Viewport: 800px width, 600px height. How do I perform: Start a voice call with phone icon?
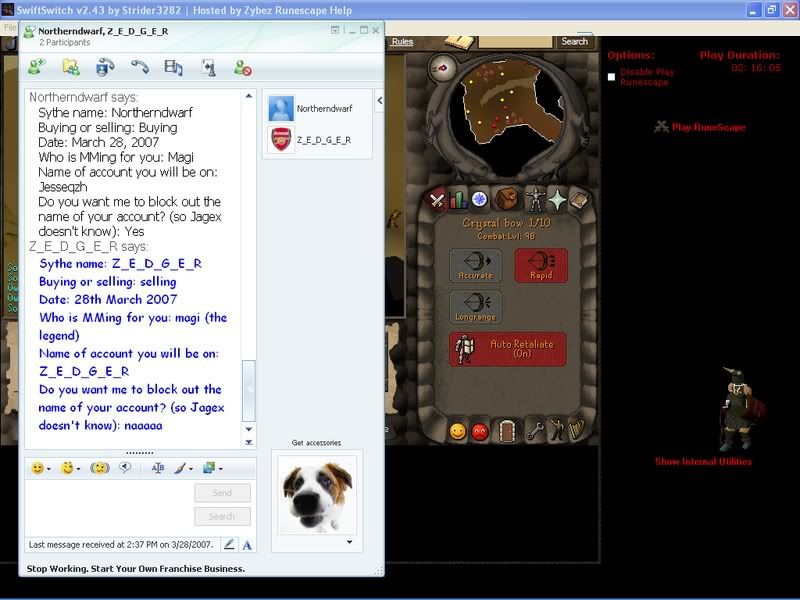point(139,67)
